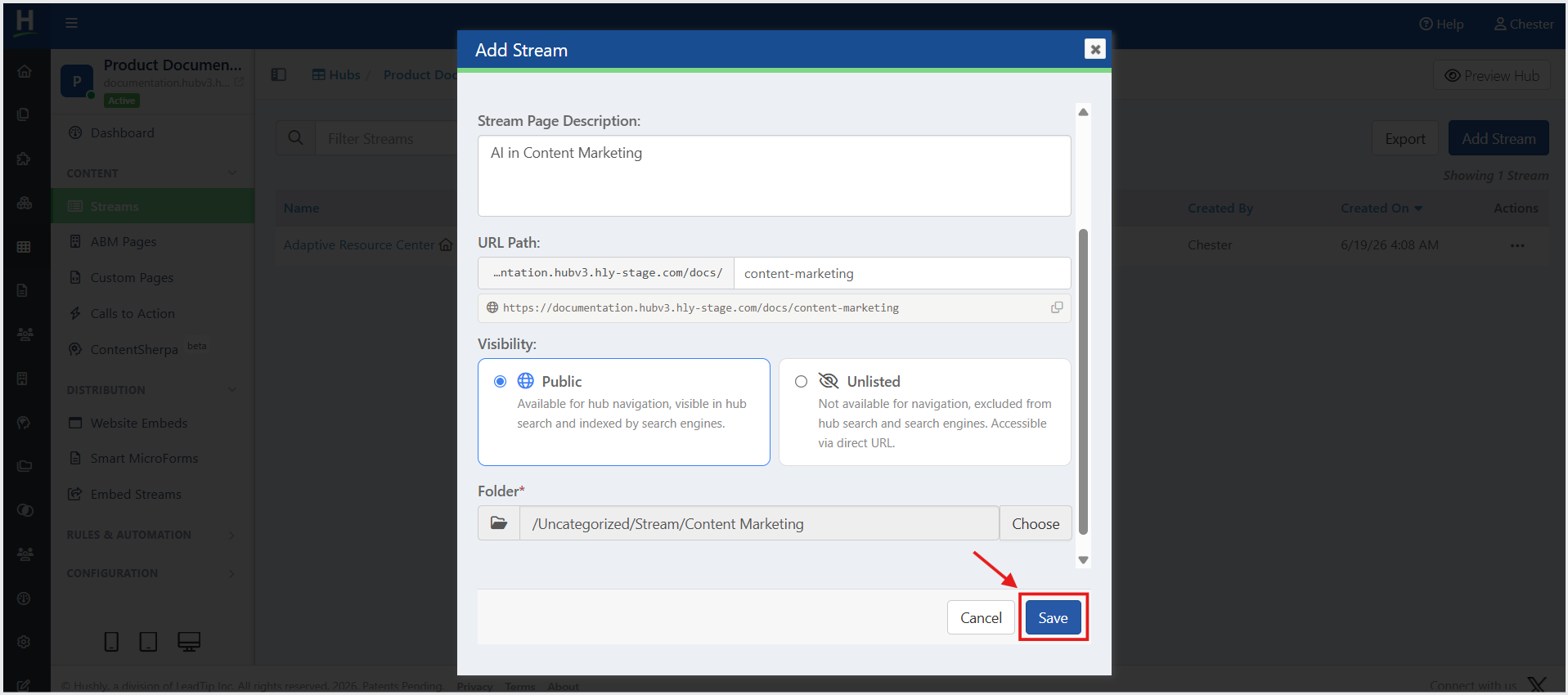Click the Add Stream button on page

(x=1498, y=138)
